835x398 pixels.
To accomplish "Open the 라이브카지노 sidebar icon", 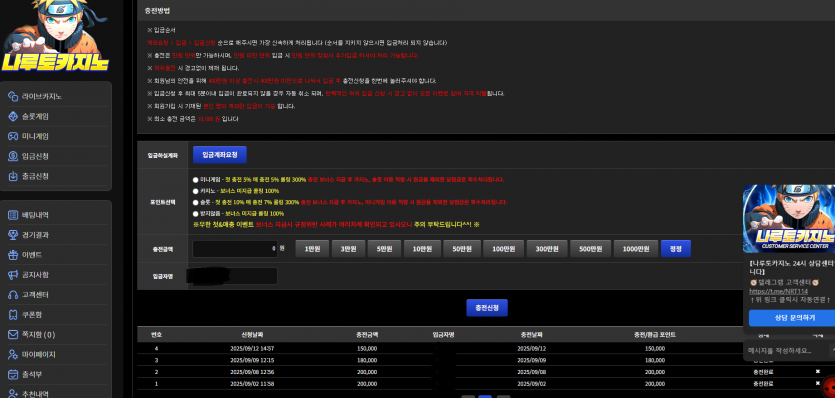I will (13, 96).
